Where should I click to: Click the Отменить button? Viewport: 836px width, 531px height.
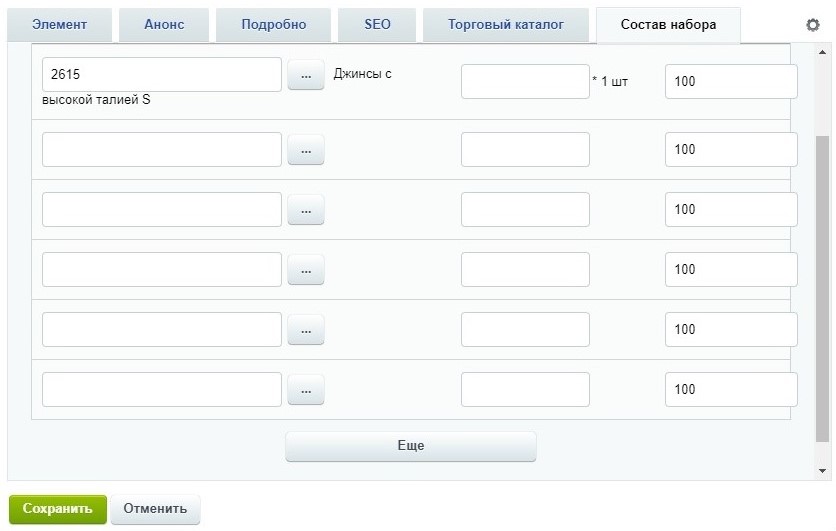point(155,509)
